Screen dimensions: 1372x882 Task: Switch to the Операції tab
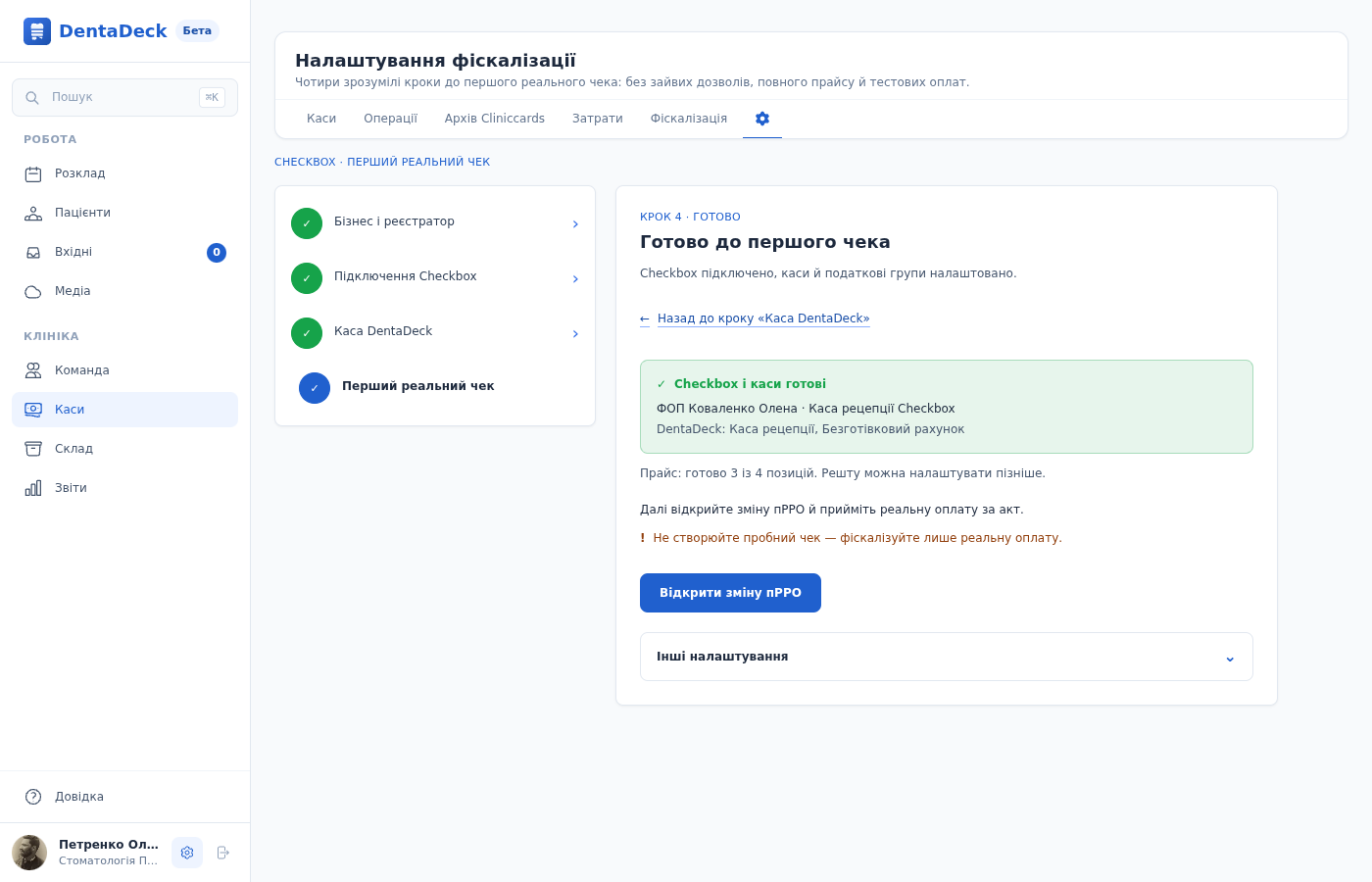pos(390,119)
